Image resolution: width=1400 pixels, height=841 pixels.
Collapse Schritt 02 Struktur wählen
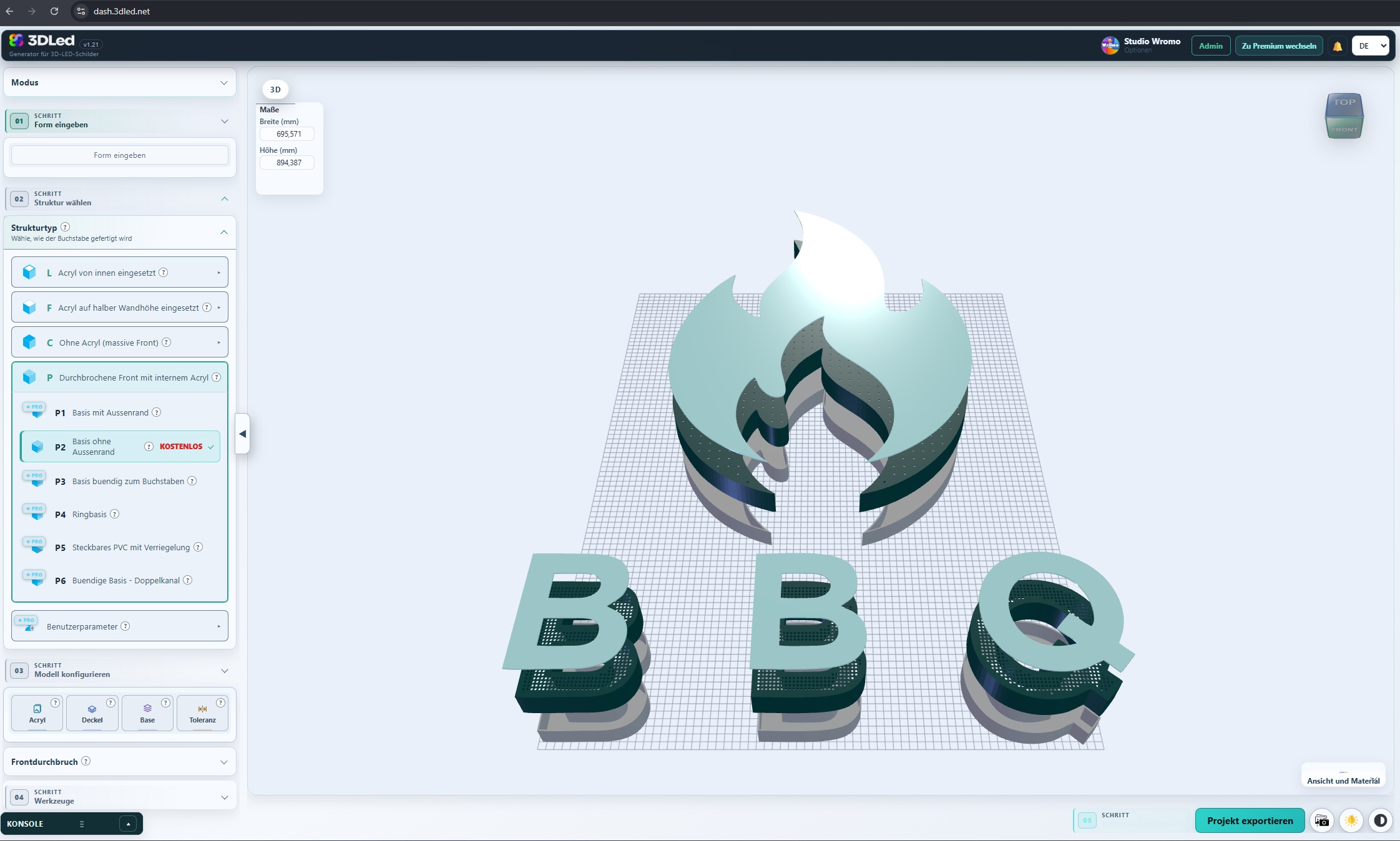point(120,198)
